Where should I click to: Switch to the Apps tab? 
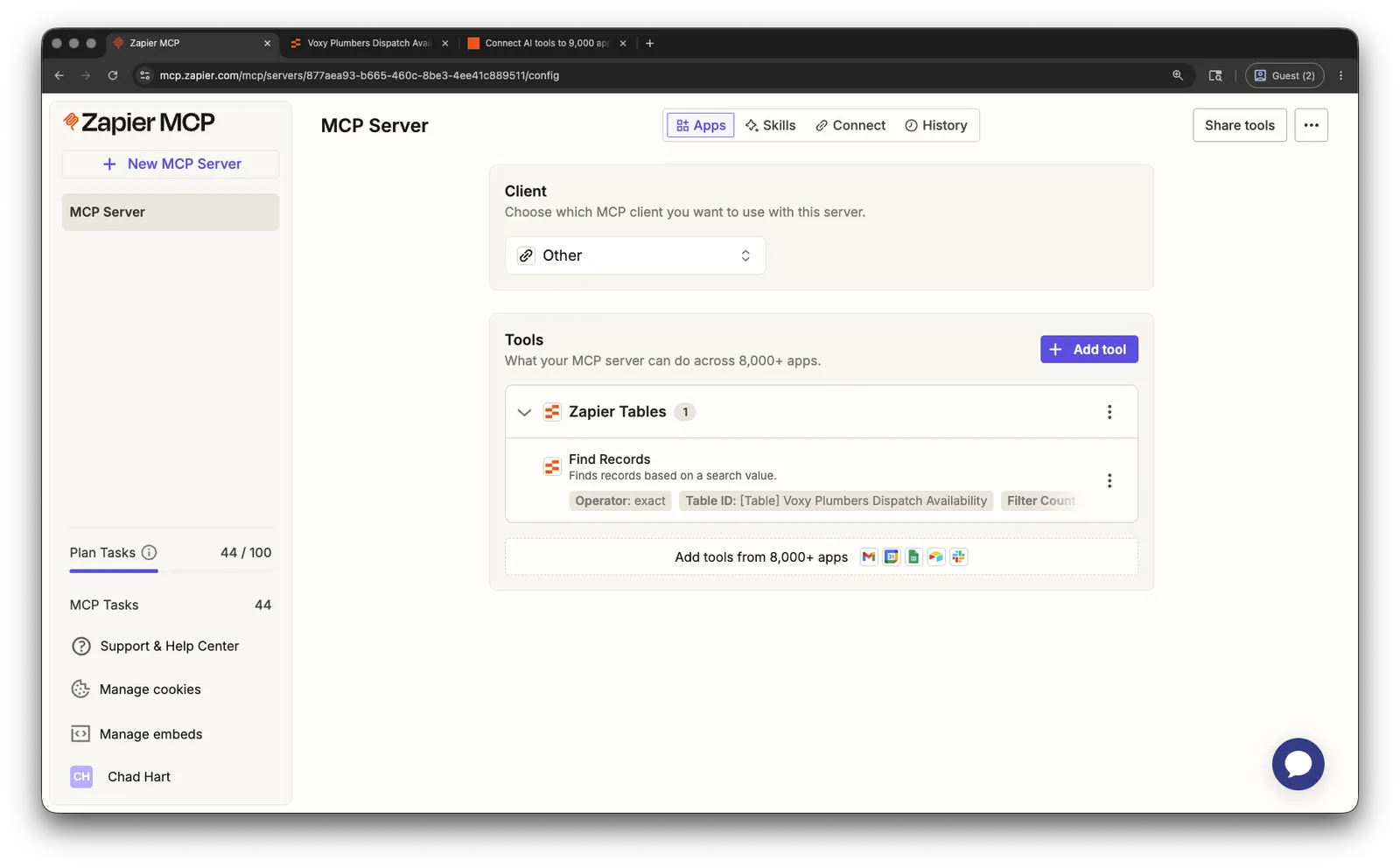(x=701, y=125)
